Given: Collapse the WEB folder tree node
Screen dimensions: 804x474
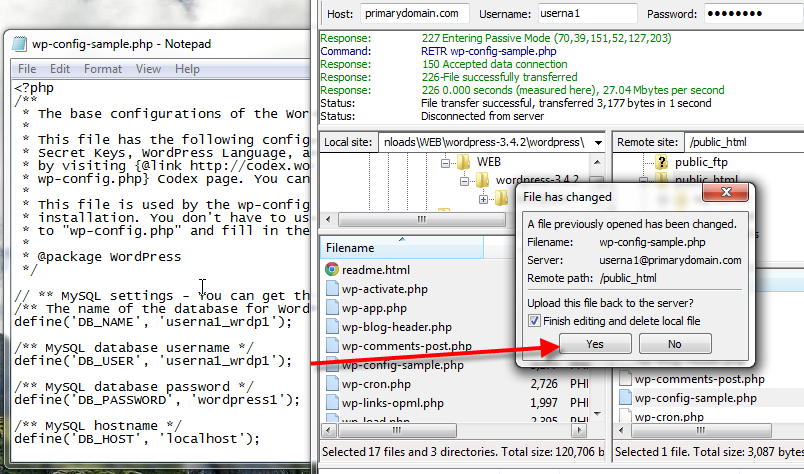Looking at the screenshot, I should [x=445, y=162].
